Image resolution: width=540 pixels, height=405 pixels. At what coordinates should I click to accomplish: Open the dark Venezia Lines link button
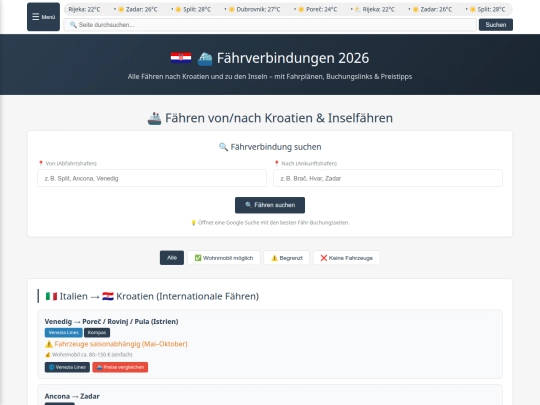click(67, 367)
